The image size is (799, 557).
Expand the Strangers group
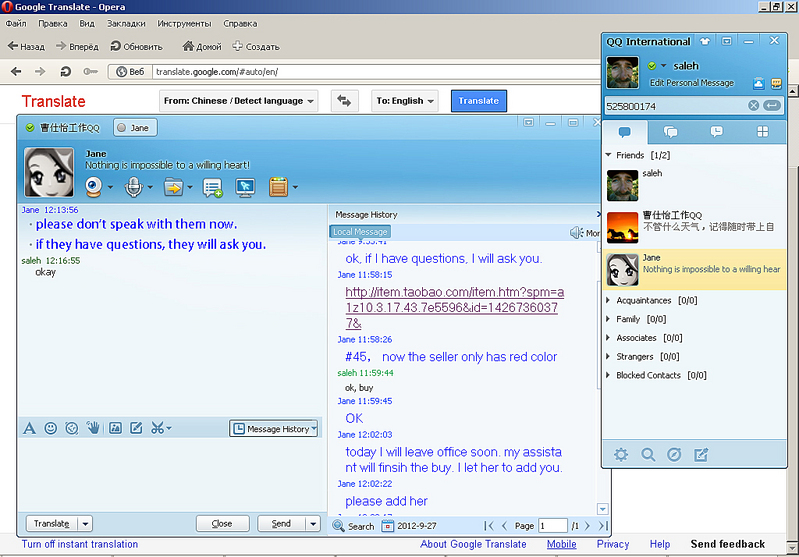point(608,356)
